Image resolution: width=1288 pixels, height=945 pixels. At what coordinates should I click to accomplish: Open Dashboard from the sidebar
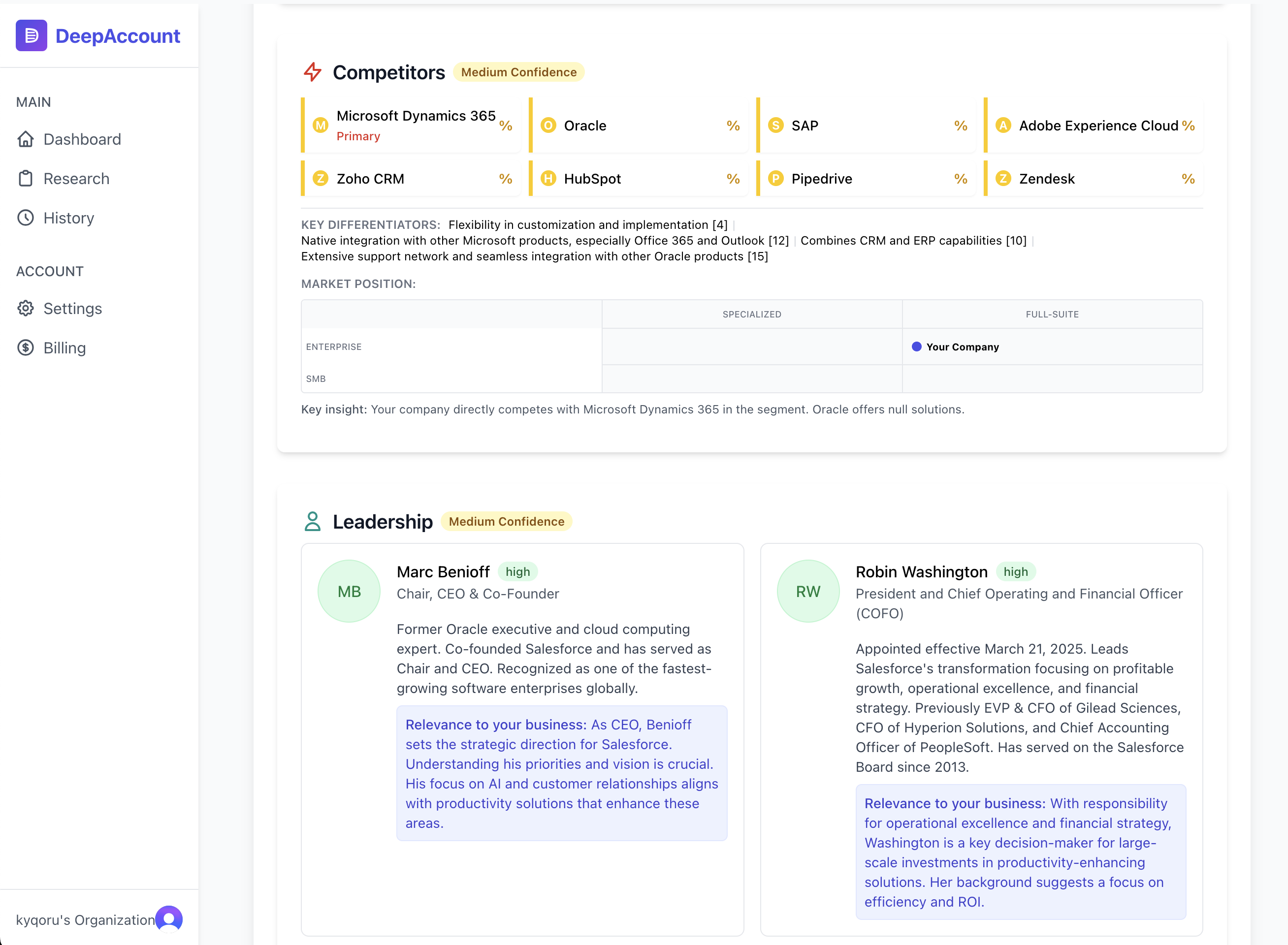(82, 139)
